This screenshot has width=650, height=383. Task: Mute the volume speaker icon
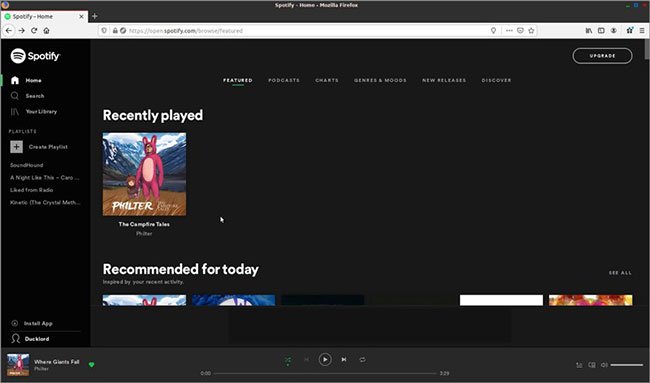(604, 365)
